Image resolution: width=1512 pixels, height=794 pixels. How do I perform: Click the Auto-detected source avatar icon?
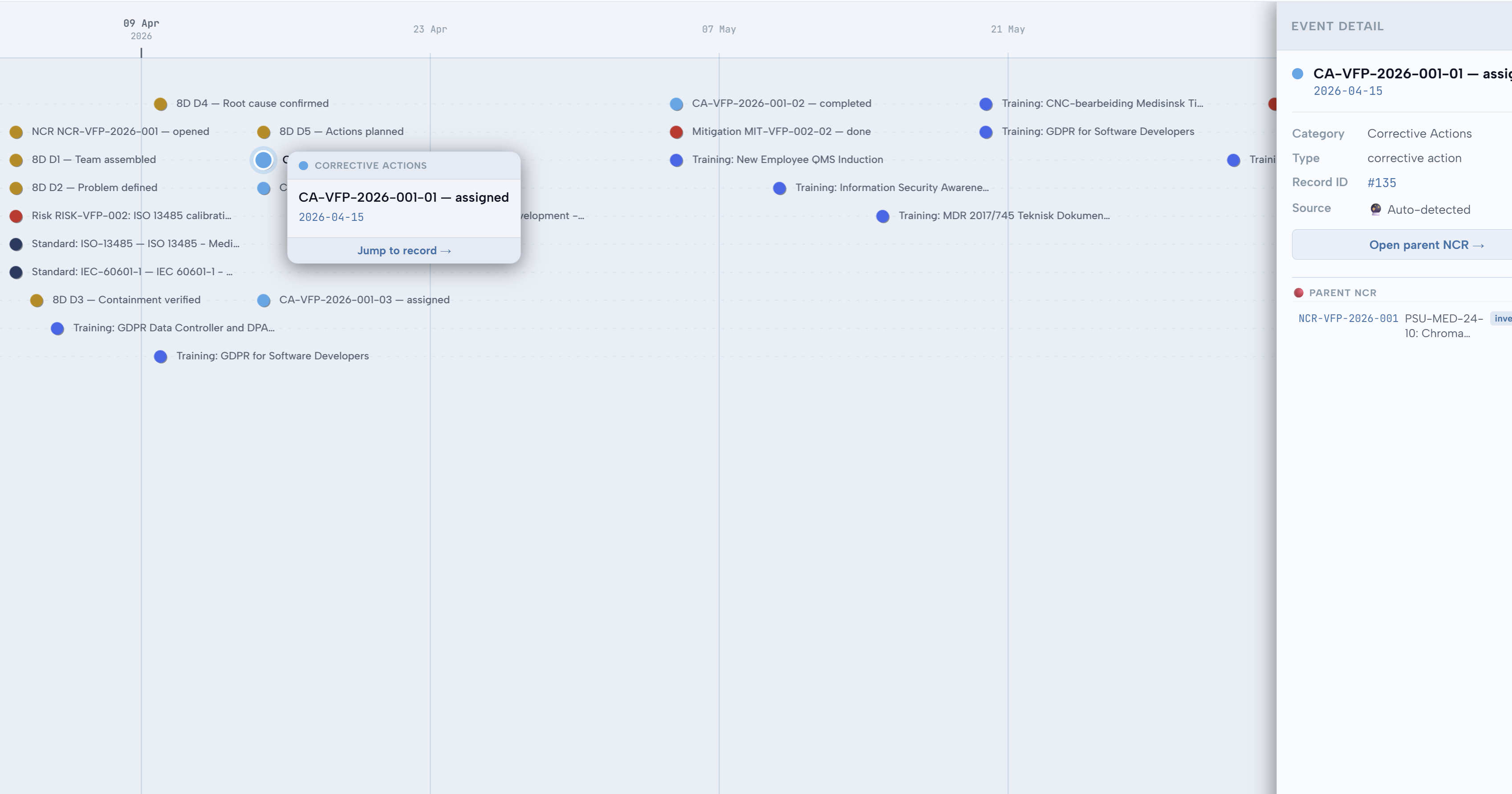1375,209
